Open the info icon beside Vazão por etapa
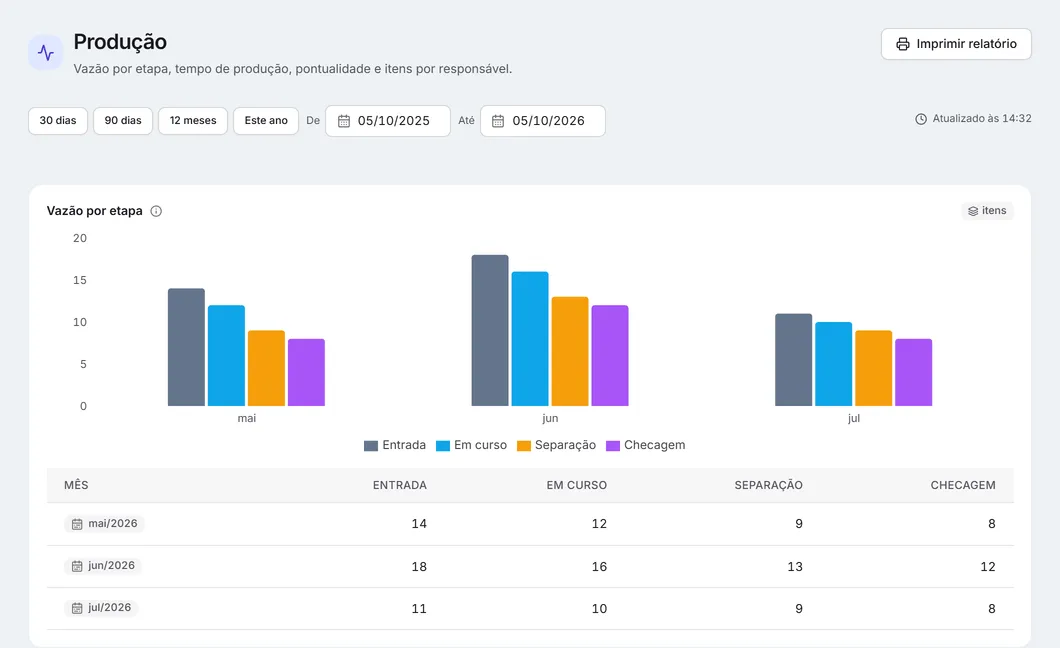1060x648 pixels. point(156,211)
